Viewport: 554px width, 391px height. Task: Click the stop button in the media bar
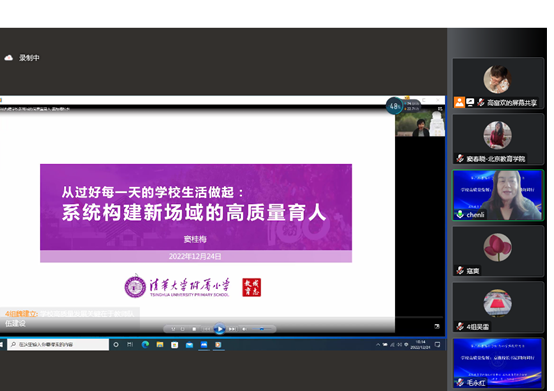point(194,329)
